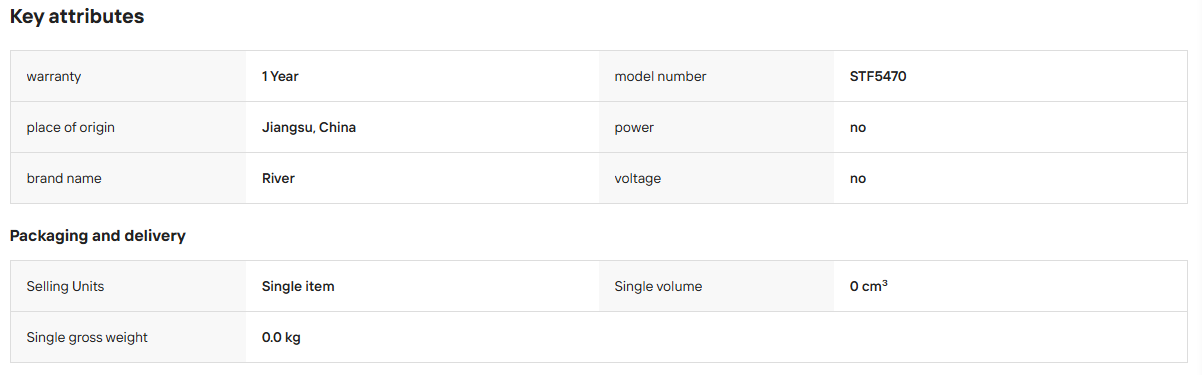The height and width of the screenshot is (375, 1202).
Task: Click the River brand value
Action: click(x=278, y=178)
